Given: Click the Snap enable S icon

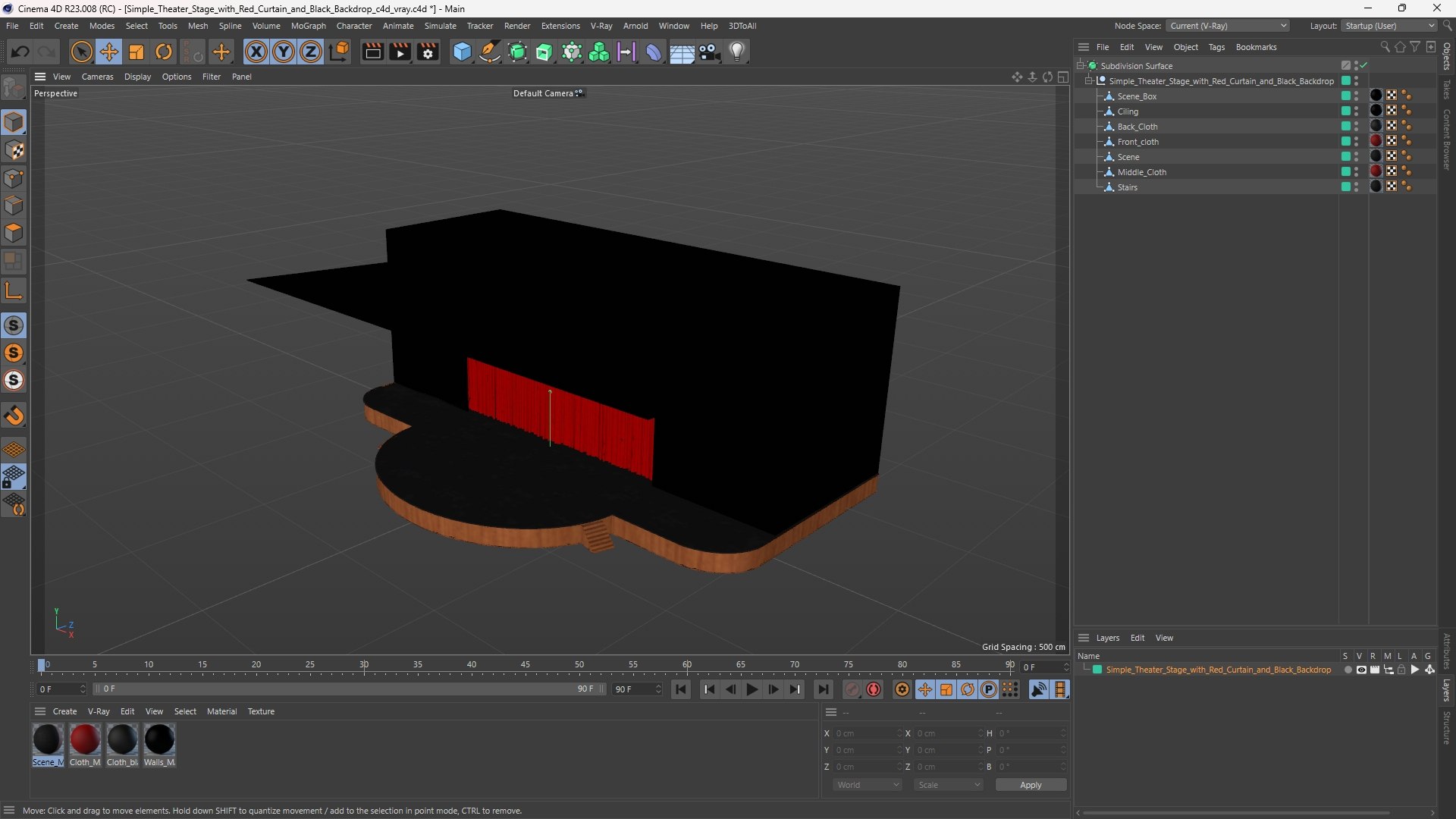Looking at the screenshot, I should click(14, 325).
